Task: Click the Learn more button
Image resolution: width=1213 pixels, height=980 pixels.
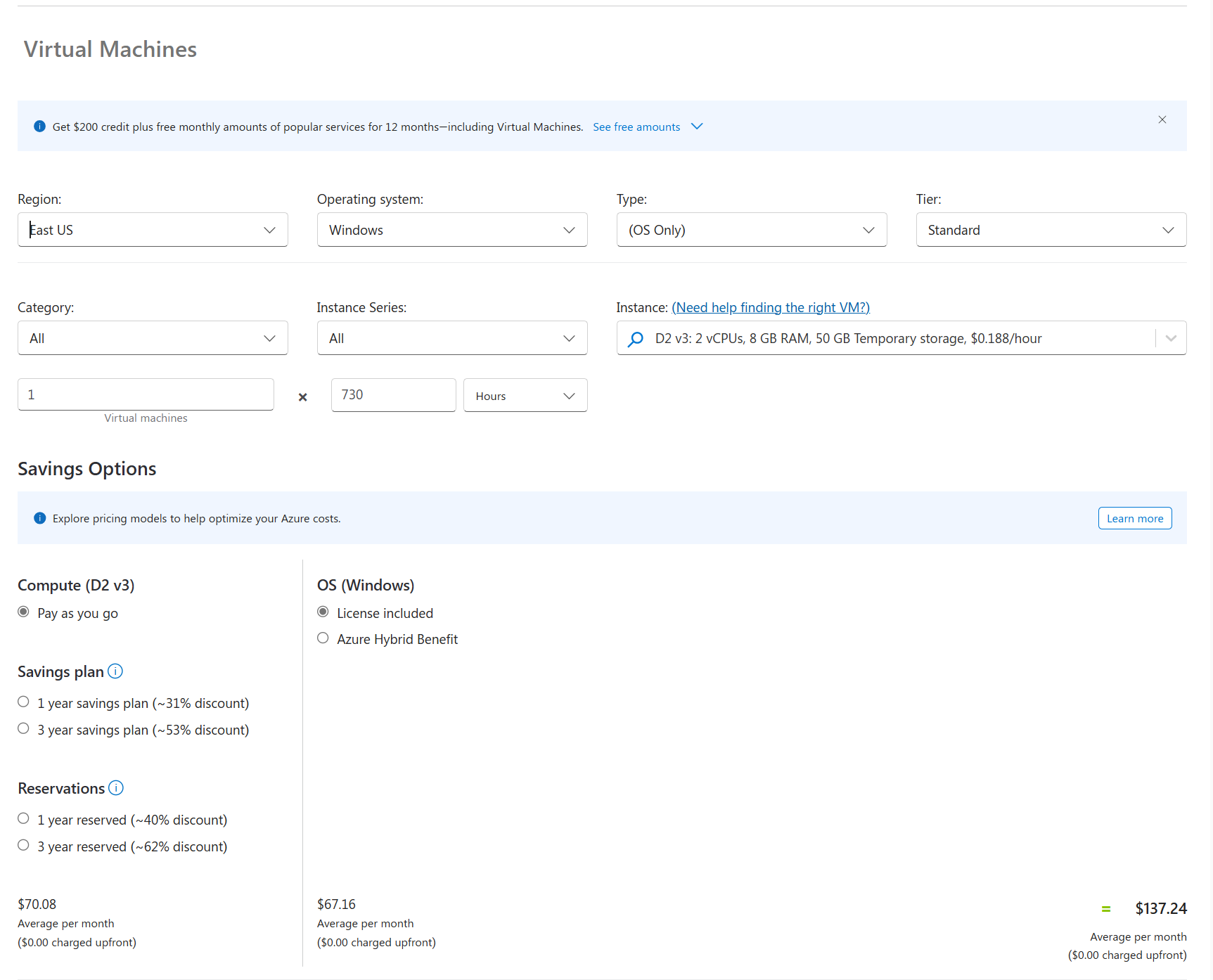Action: [x=1134, y=518]
